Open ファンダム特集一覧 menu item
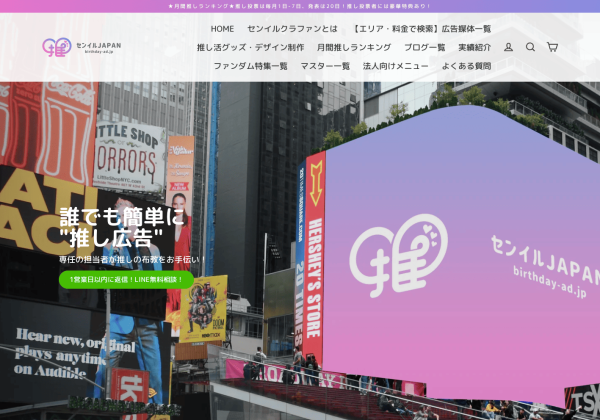This screenshot has width=600, height=420. click(250, 66)
